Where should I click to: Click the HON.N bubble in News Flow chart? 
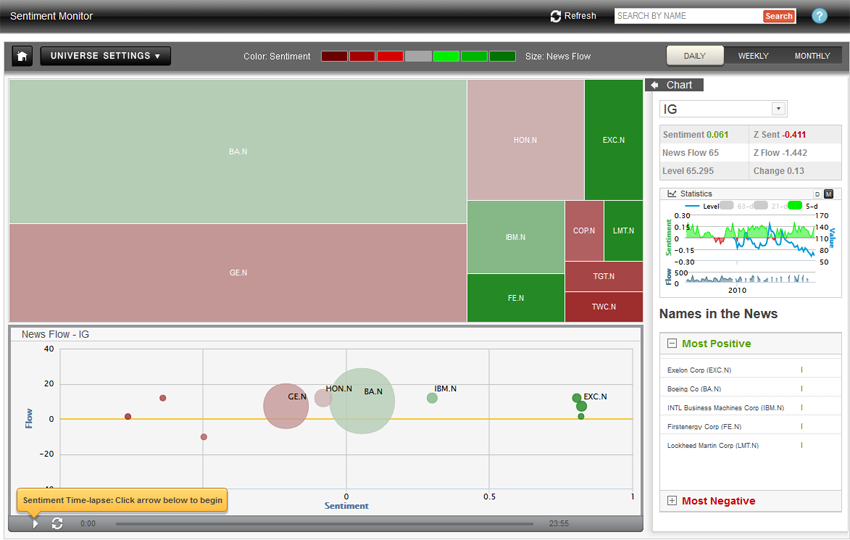coord(323,398)
